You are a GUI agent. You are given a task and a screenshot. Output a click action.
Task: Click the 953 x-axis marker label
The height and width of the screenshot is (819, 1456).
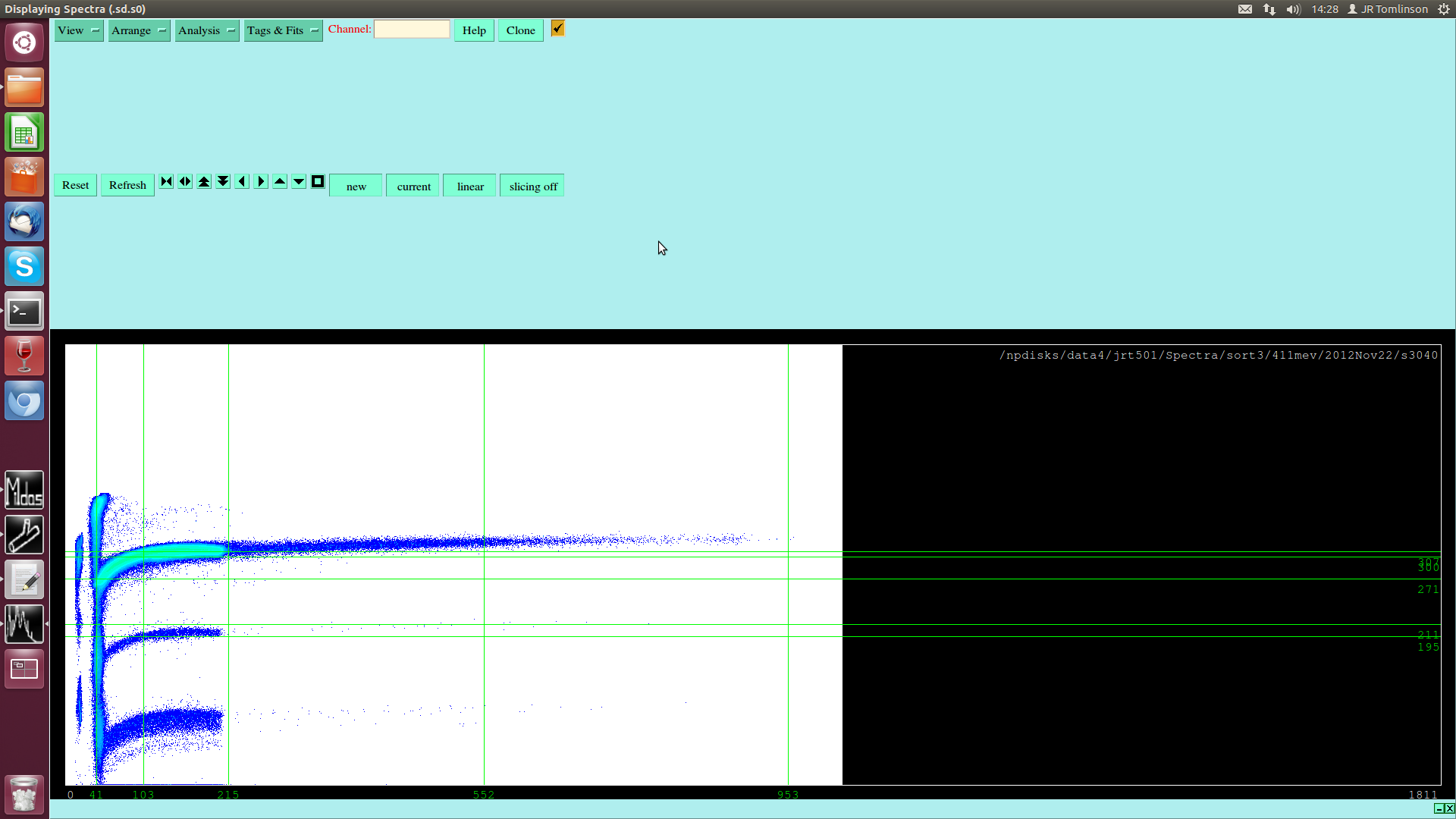point(788,795)
